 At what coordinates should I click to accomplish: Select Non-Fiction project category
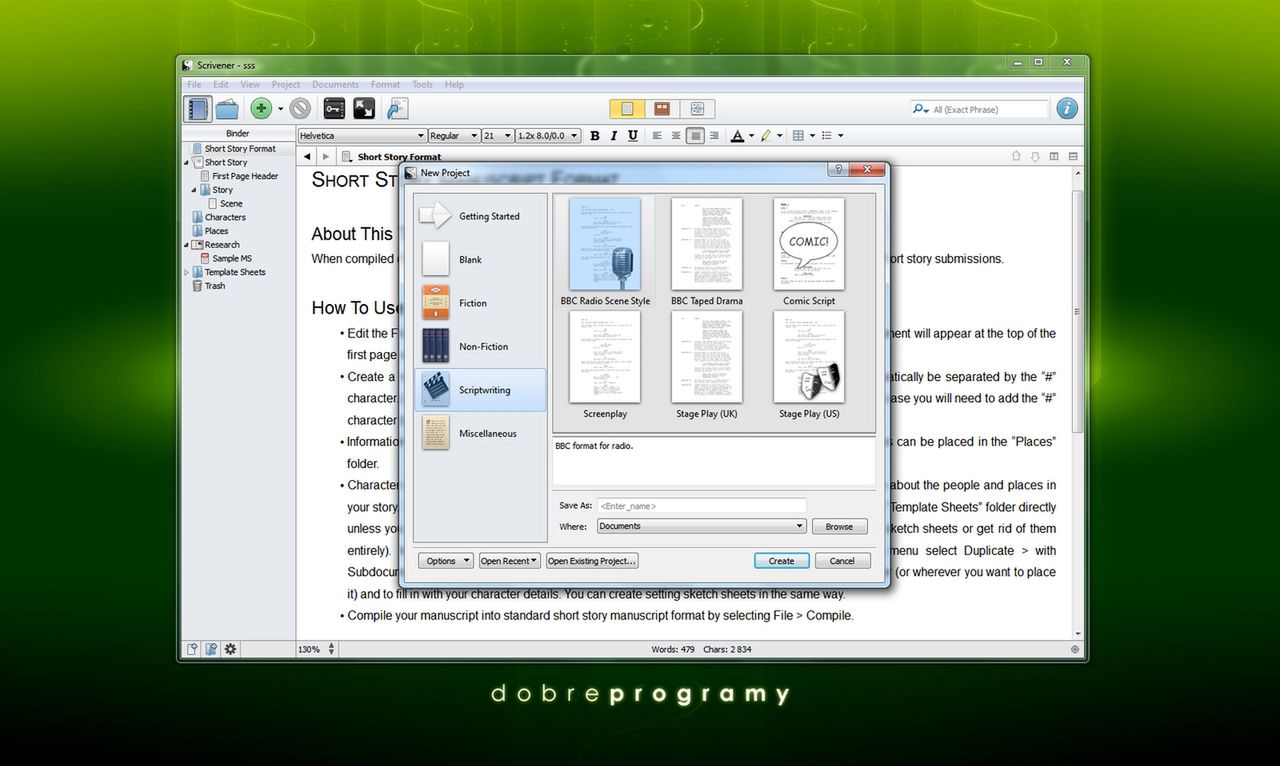pyautogui.click(x=481, y=346)
